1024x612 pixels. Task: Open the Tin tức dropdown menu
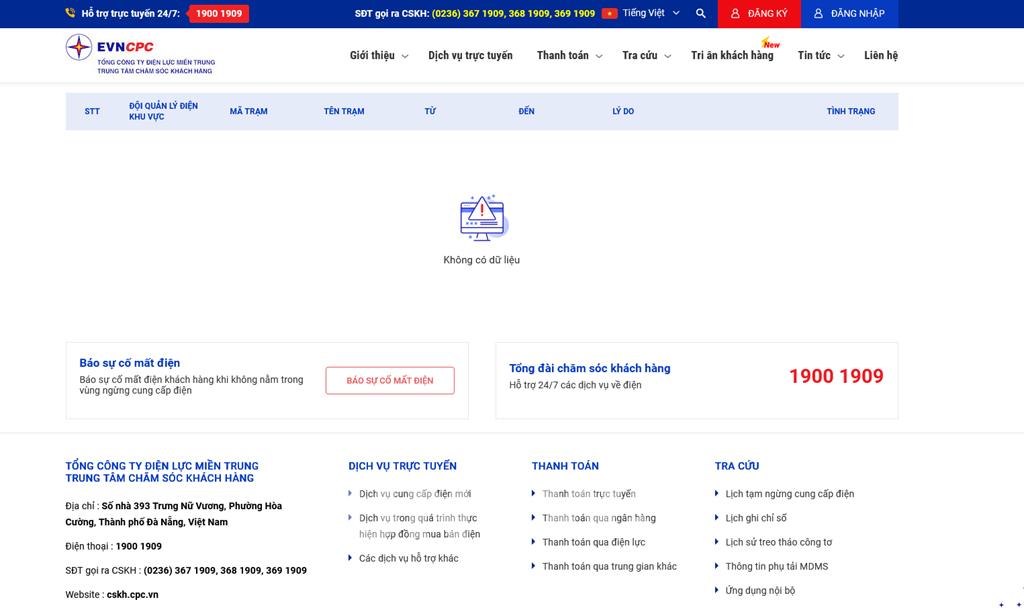pyautogui.click(x=820, y=56)
